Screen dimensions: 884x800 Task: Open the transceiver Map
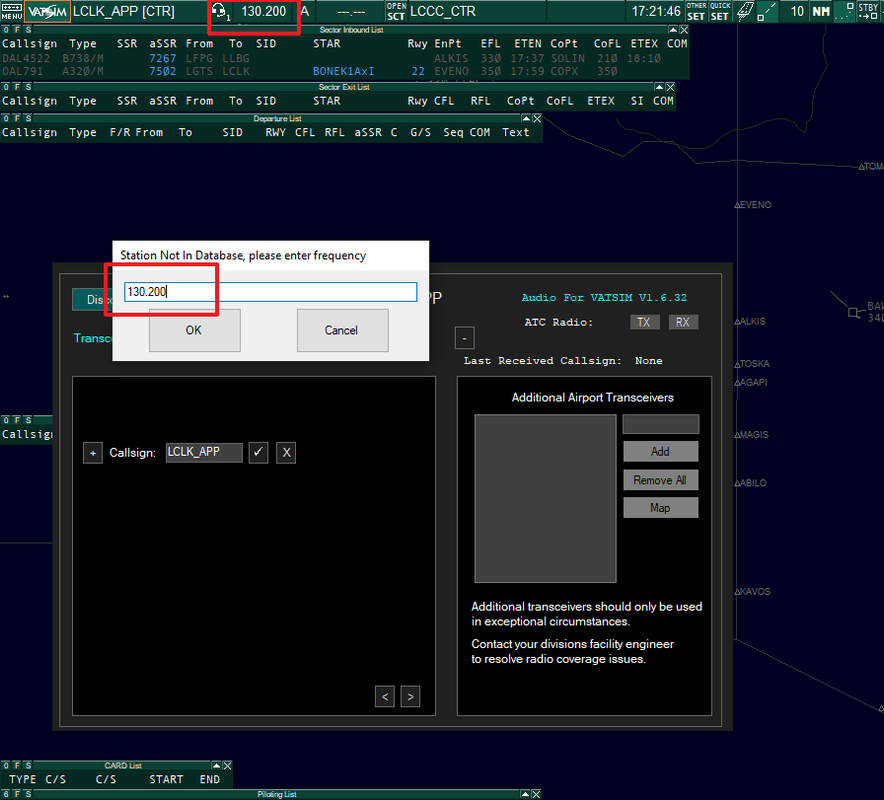click(x=661, y=508)
